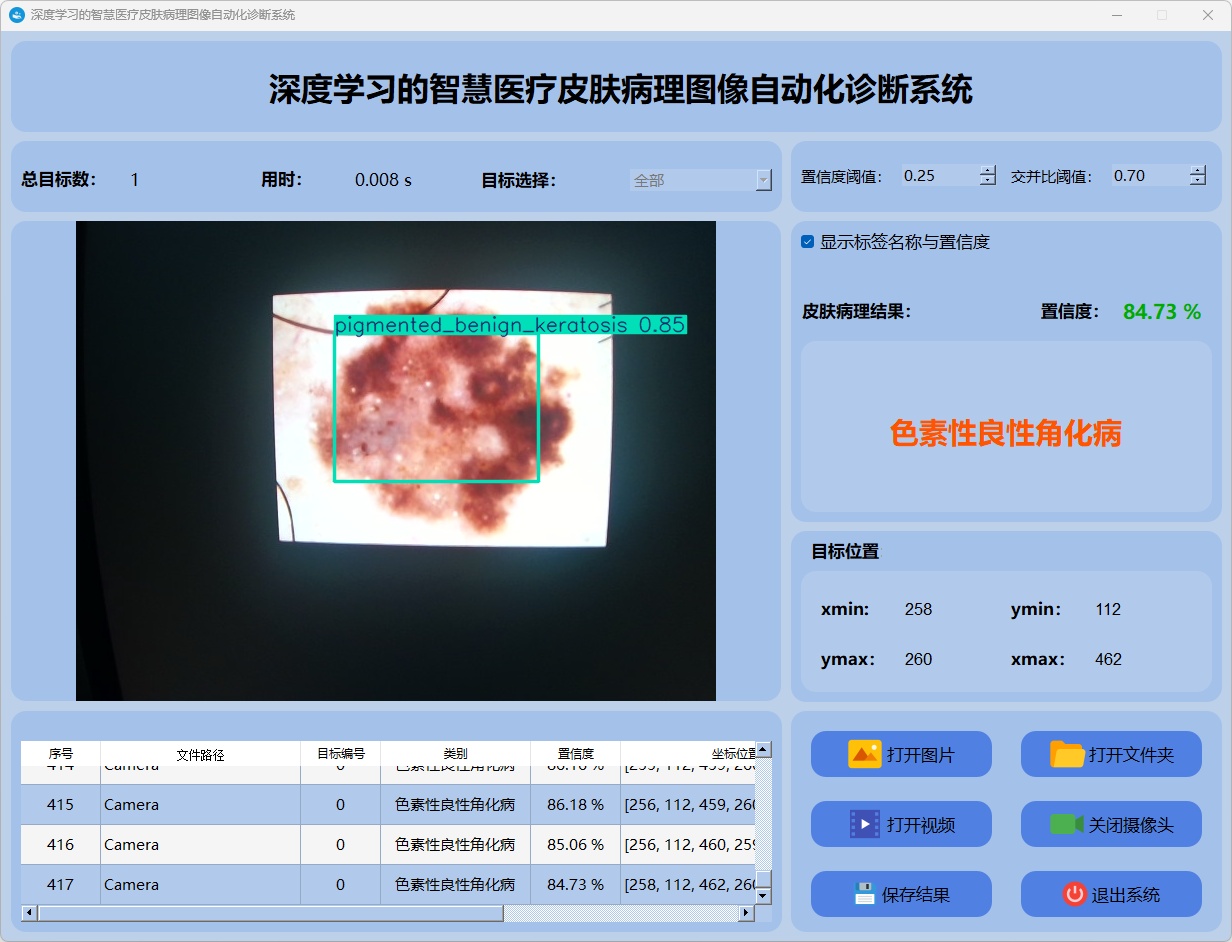Click the ymax value 260
The height and width of the screenshot is (942, 1232).
[x=918, y=659]
